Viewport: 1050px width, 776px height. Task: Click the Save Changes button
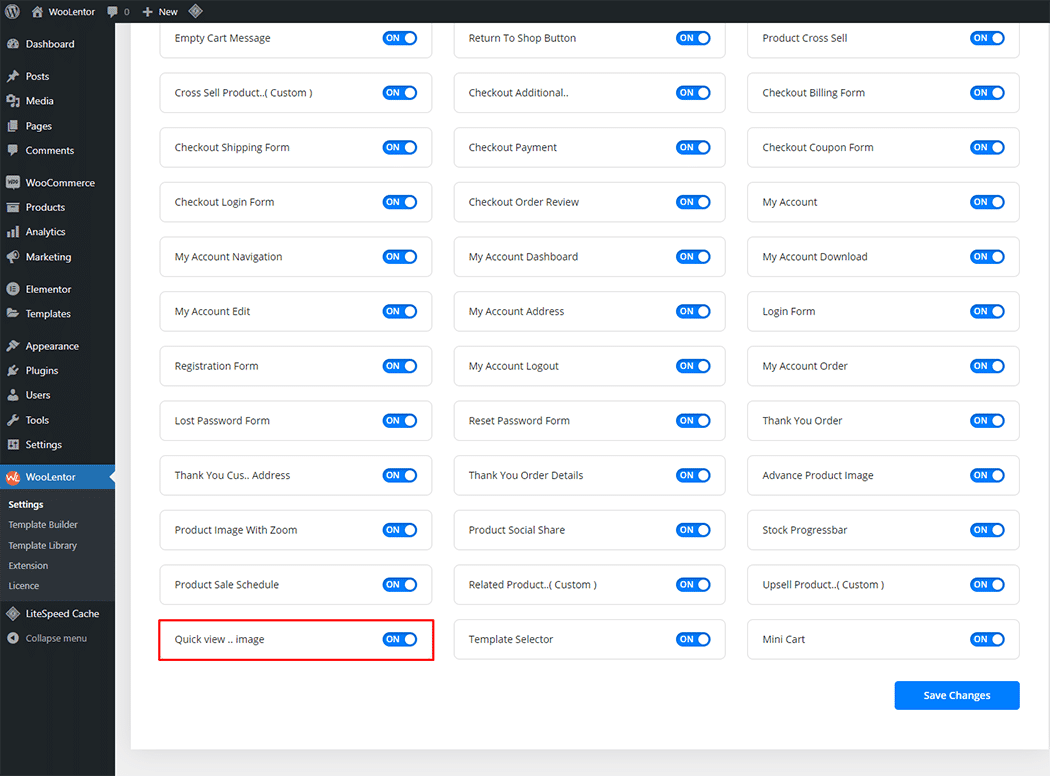956,695
